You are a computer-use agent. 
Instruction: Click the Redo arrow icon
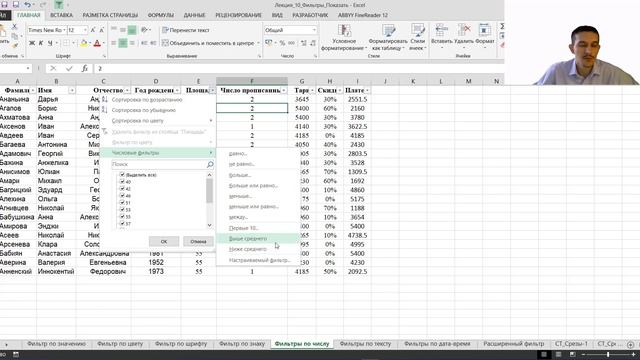click(42, 4)
